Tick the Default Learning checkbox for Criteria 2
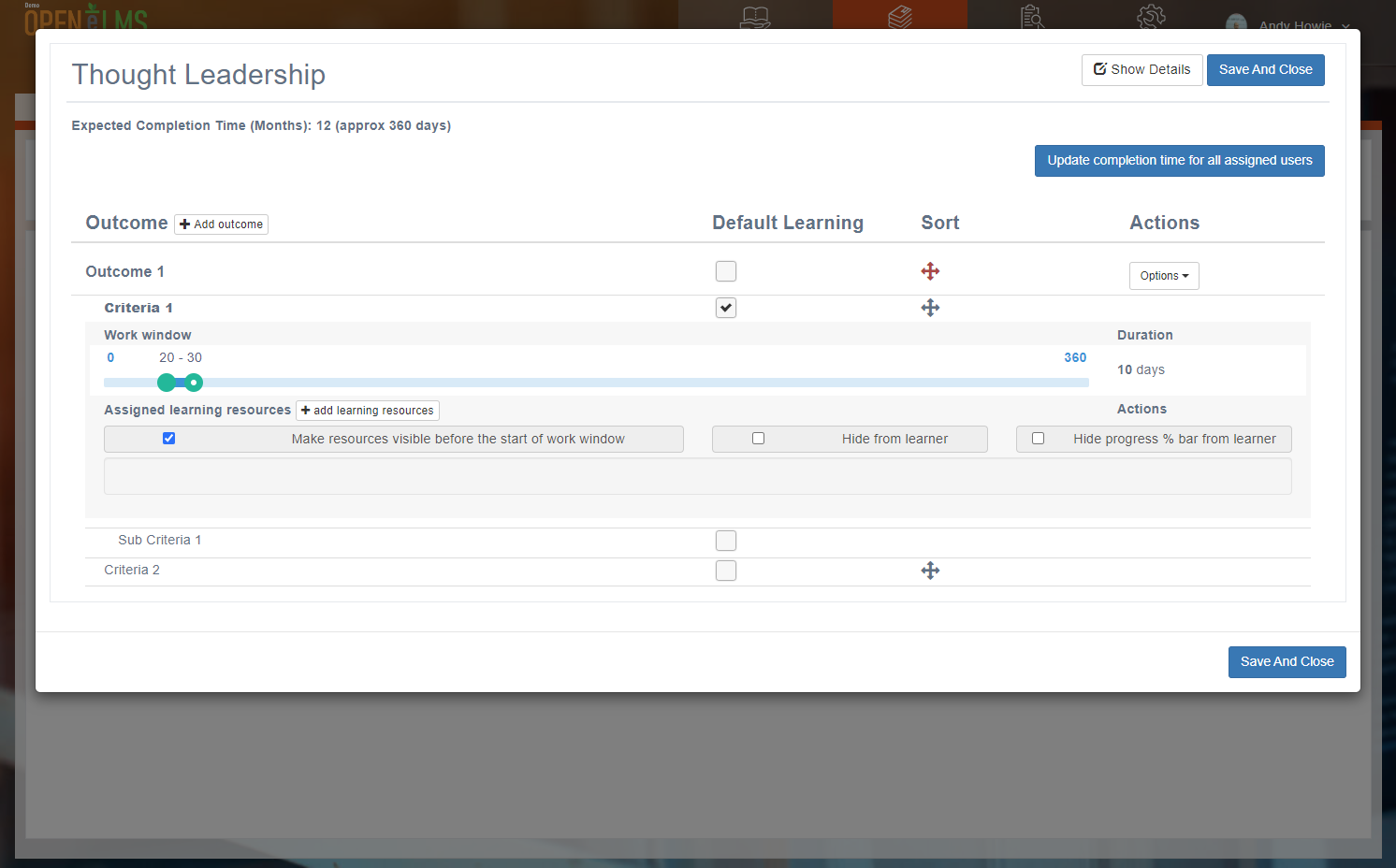The width and height of the screenshot is (1396, 868). pyautogui.click(x=726, y=571)
